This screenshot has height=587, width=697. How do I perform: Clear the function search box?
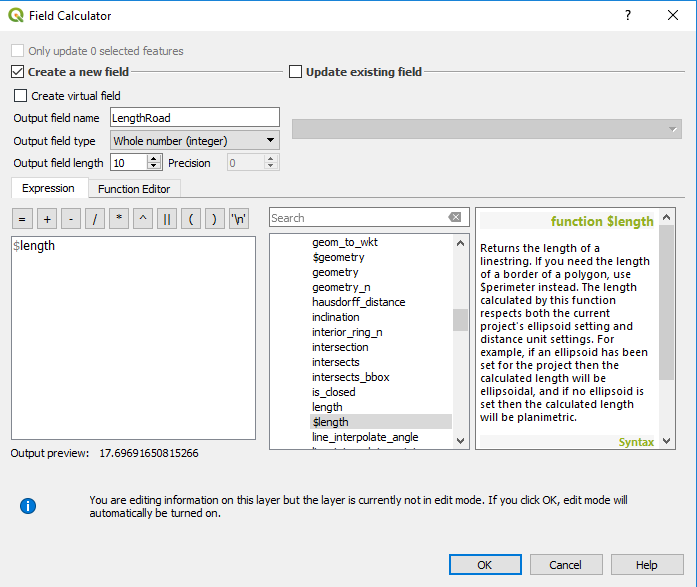click(x=455, y=218)
